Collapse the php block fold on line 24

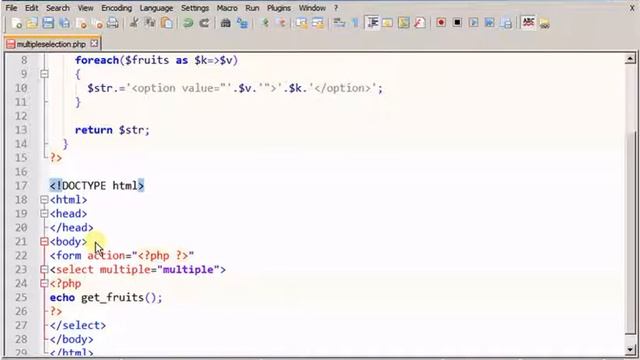(44, 283)
